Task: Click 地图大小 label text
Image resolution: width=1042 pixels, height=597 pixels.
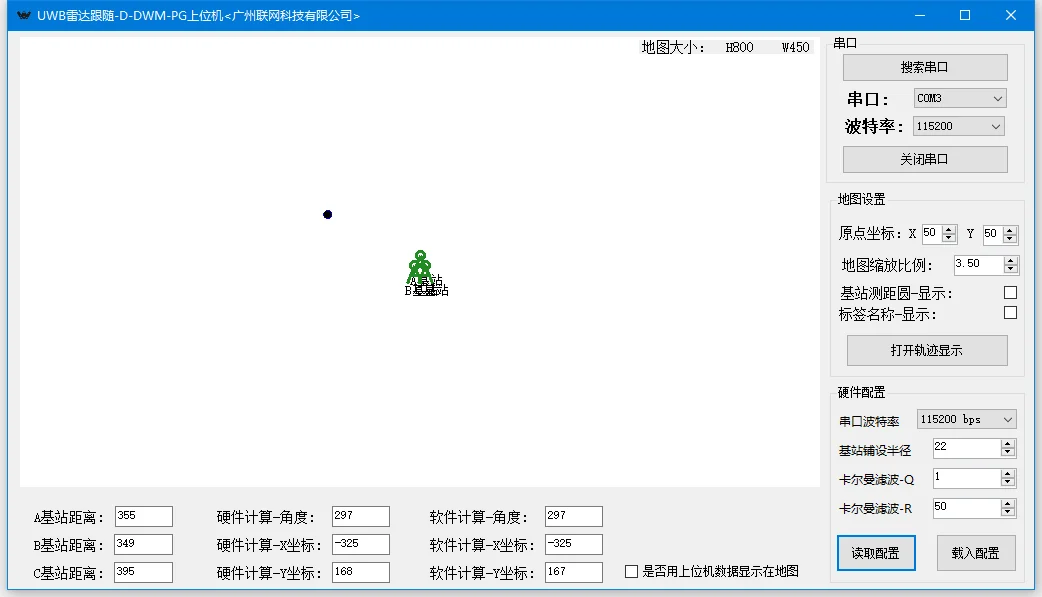Action: 673,47
